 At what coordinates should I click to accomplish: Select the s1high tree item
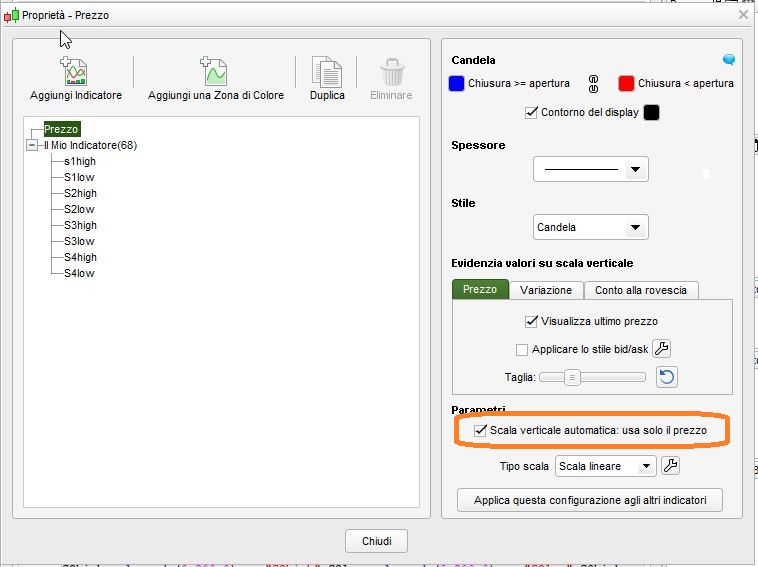[x=80, y=161]
